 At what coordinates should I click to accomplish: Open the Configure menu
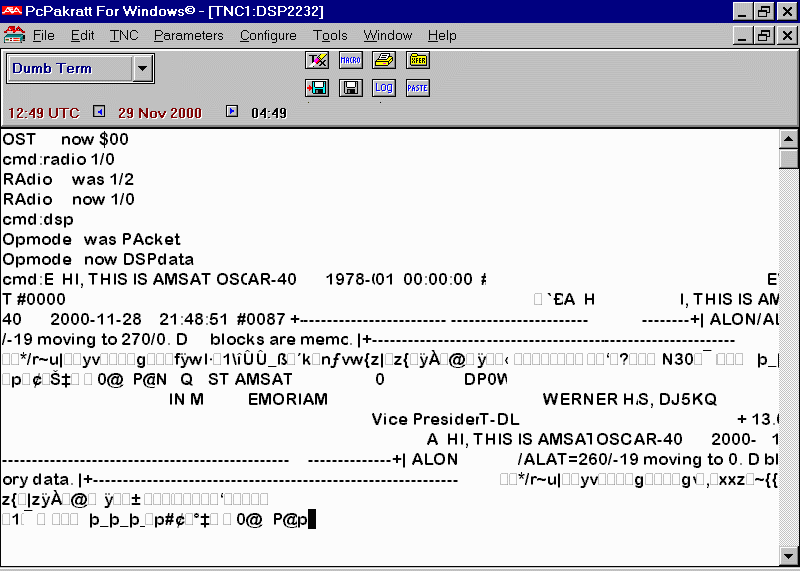click(268, 35)
